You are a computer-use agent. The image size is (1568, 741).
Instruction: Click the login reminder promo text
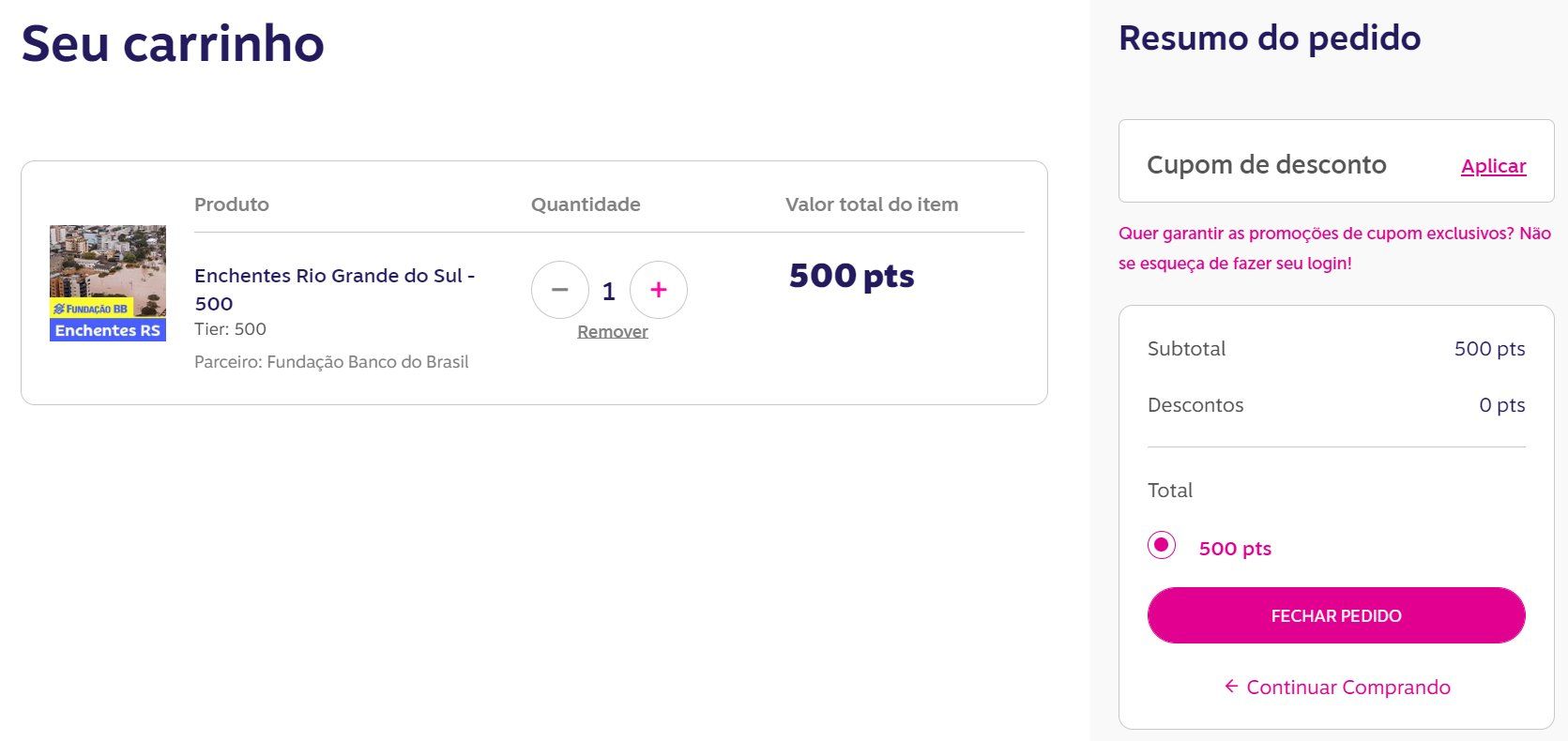1334,248
